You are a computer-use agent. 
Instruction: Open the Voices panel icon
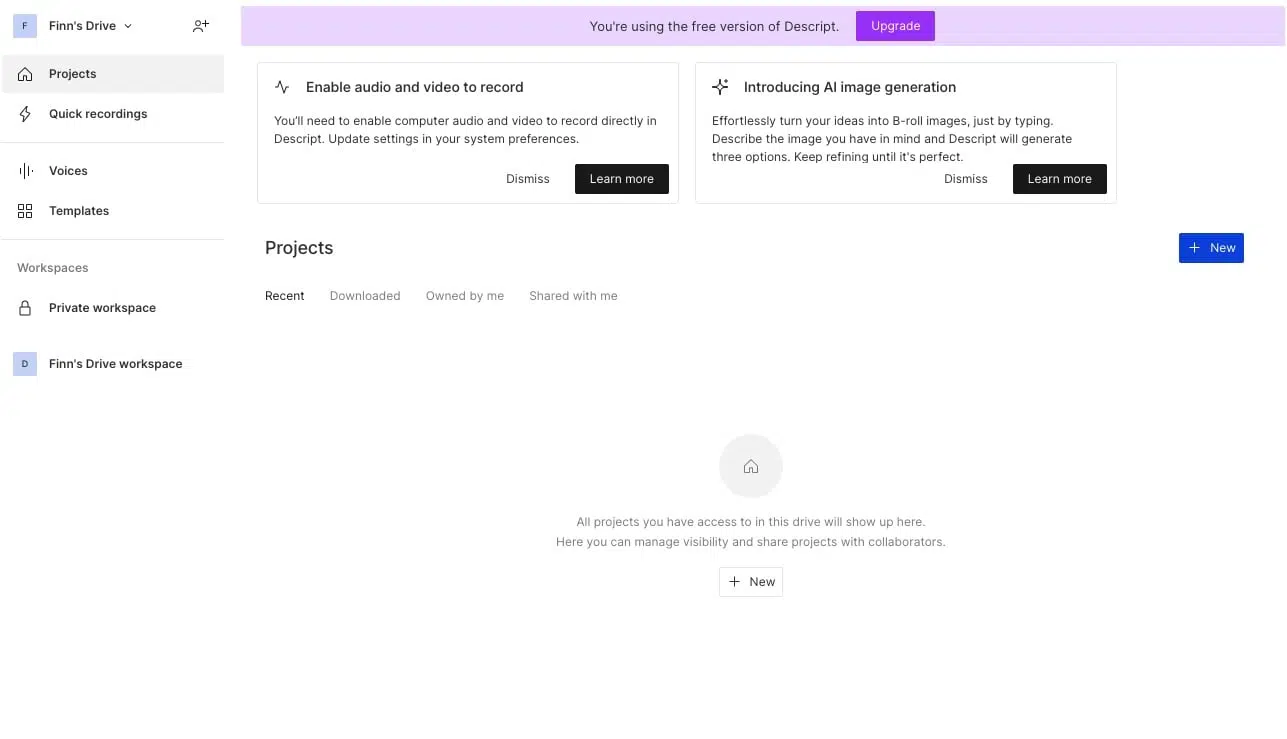click(24, 170)
